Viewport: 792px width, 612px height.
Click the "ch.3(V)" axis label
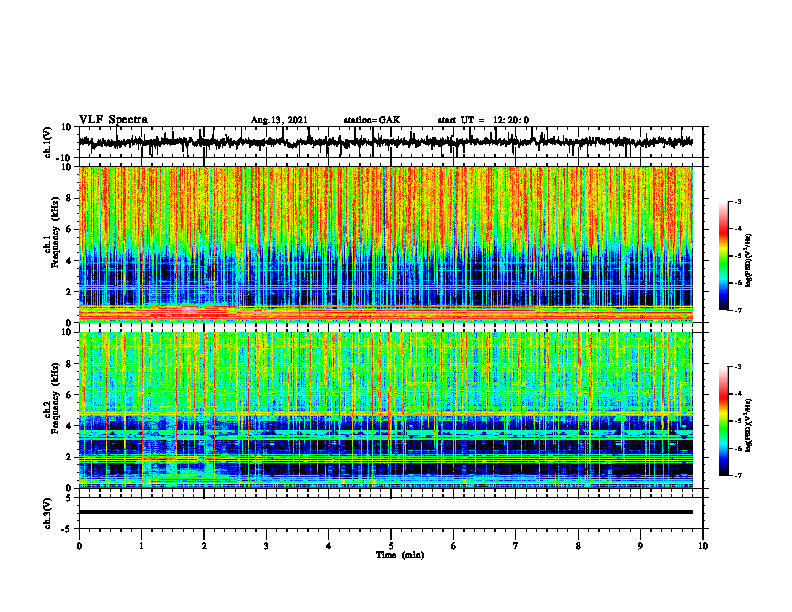(47, 513)
